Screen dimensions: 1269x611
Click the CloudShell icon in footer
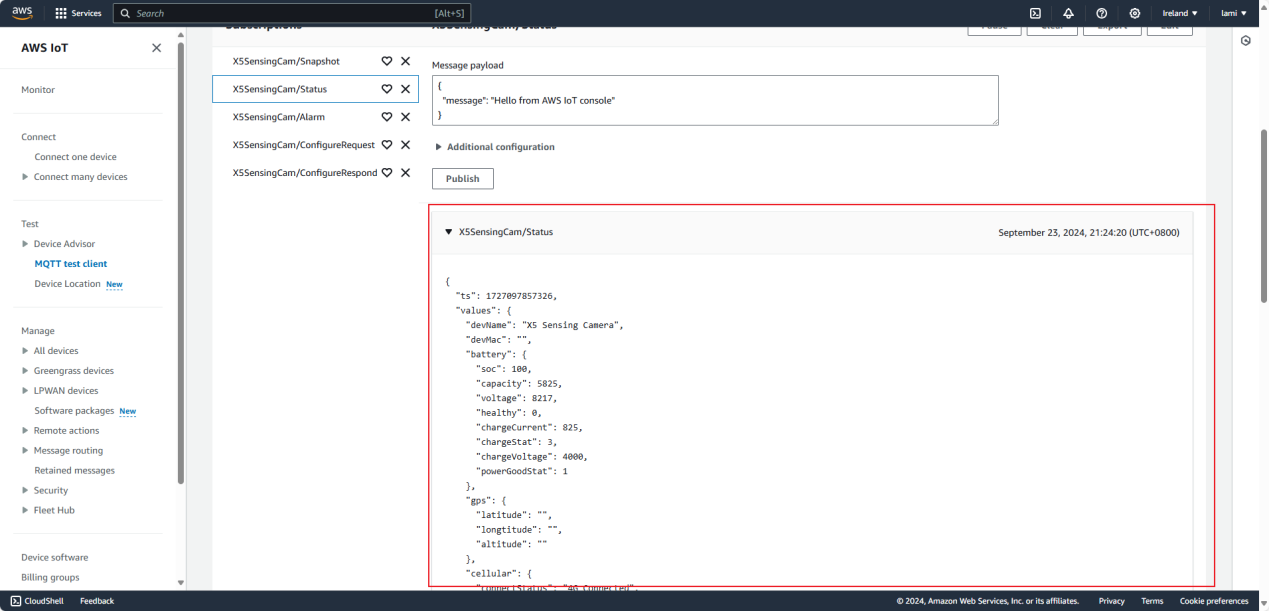(16, 601)
